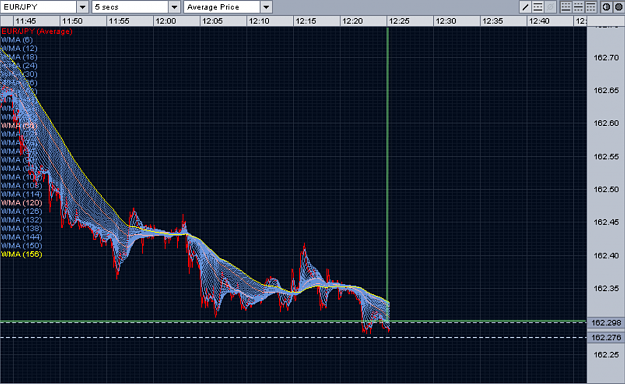The height and width of the screenshot is (384, 625).
Task: Select the yellow WMA (156) legend entry
Action: click(22, 254)
